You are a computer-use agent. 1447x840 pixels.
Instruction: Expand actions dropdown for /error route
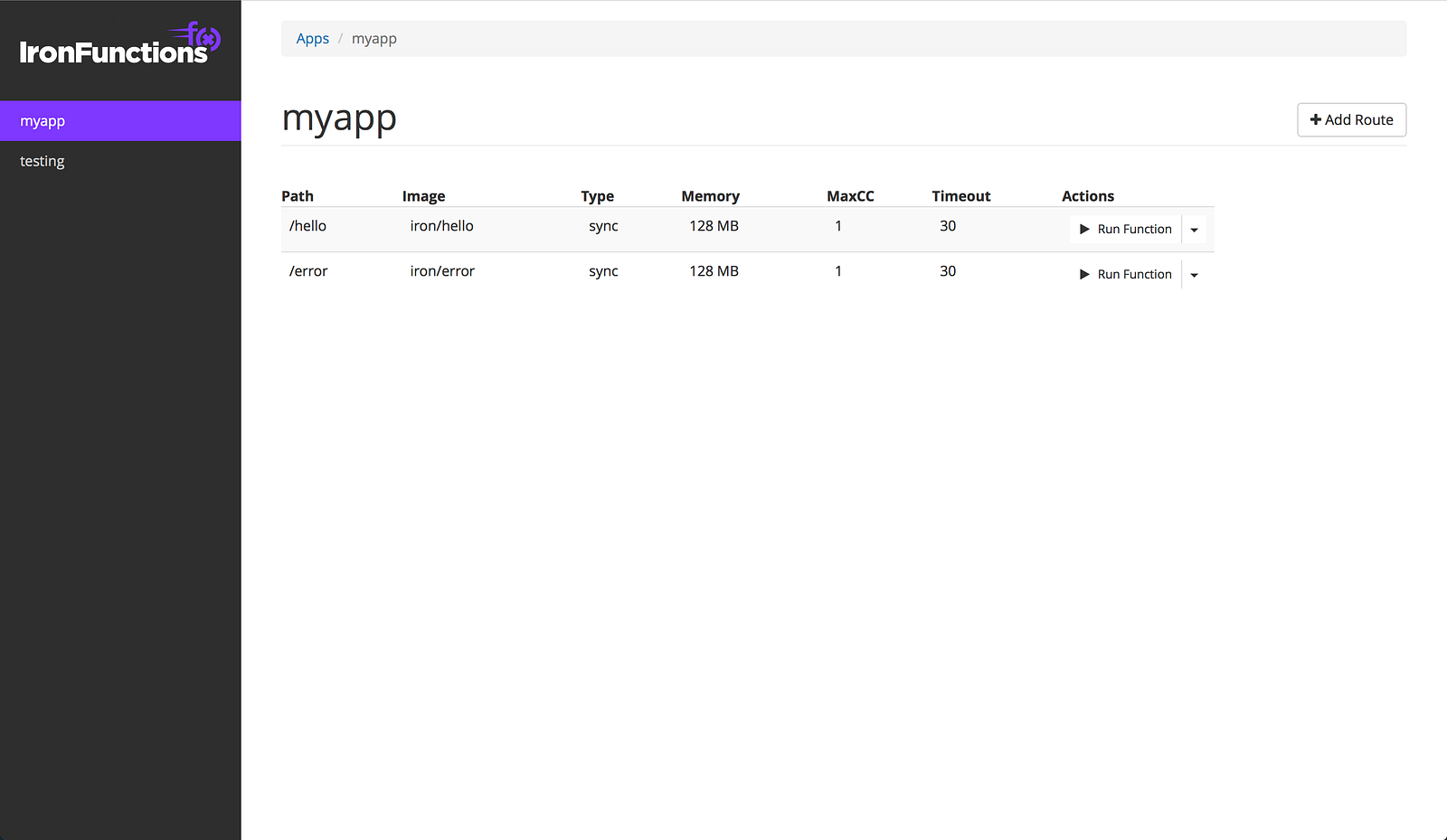click(x=1194, y=275)
